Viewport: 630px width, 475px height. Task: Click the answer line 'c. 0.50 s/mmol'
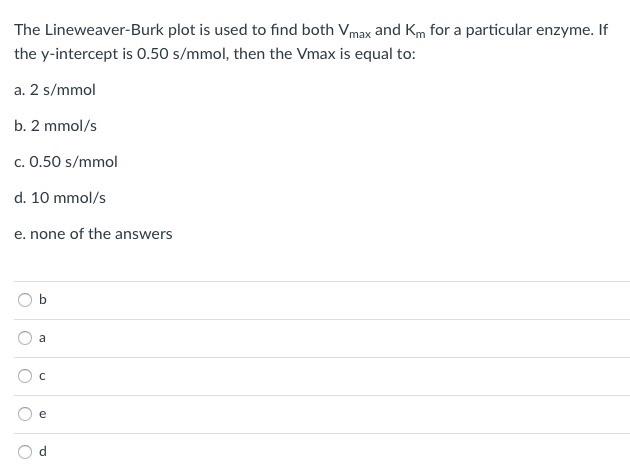[x=66, y=162]
